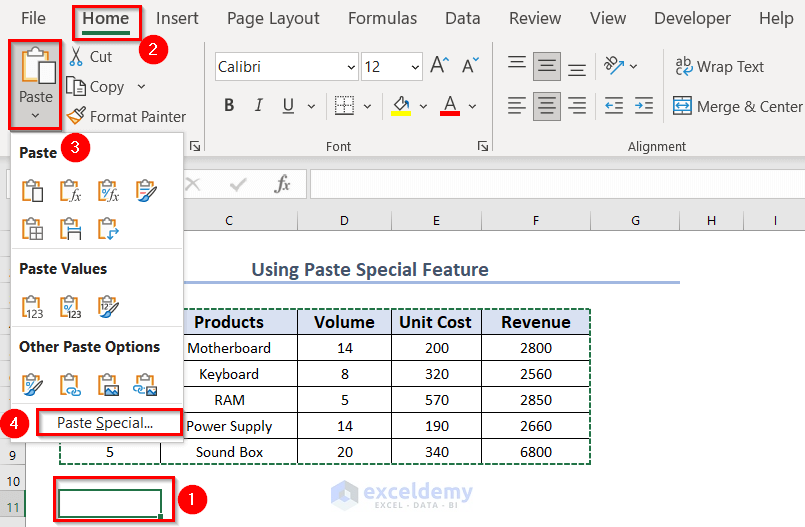Choose Paste Link icon under Other Paste Options
Viewport: 805px width, 527px height.
click(70, 384)
